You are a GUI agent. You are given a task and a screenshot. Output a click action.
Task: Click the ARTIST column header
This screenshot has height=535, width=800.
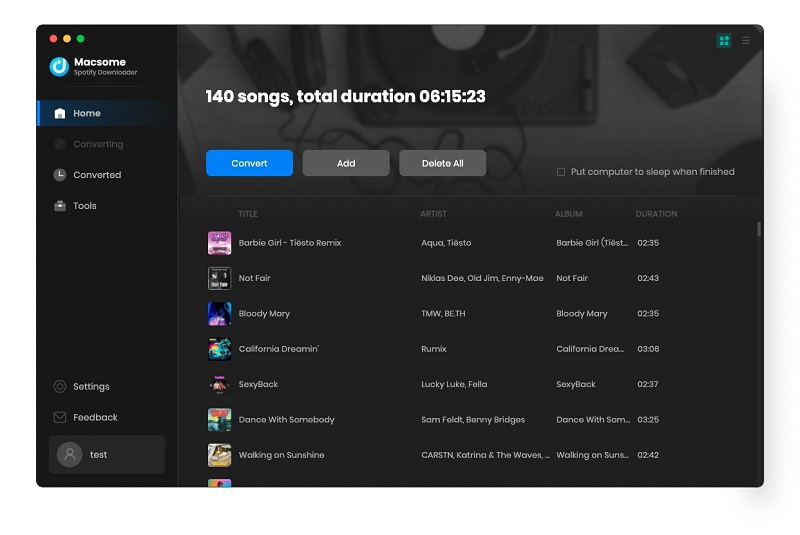pos(433,214)
